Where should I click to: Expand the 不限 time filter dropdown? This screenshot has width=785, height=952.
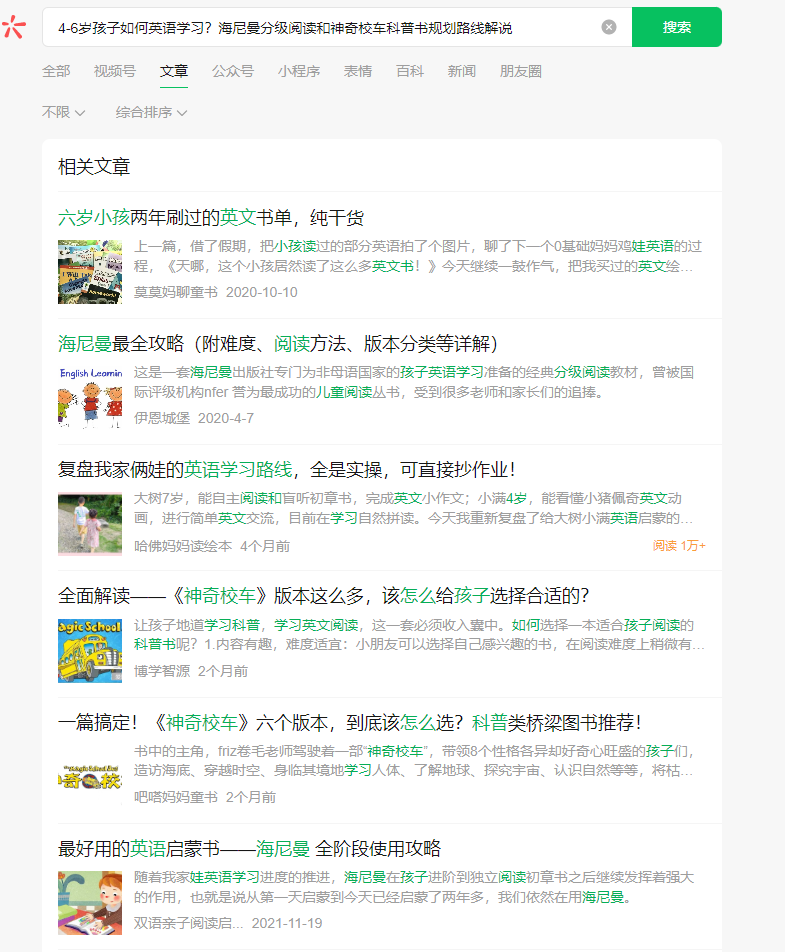[x=63, y=112]
